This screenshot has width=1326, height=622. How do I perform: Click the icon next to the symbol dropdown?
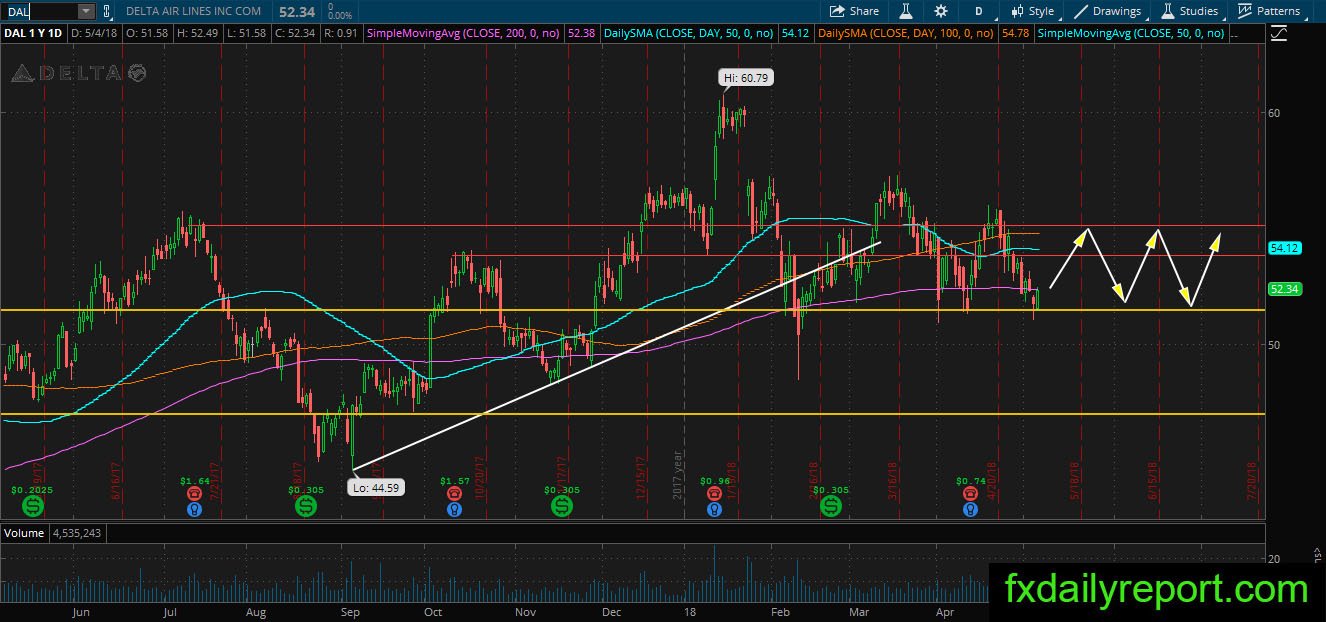(107, 11)
